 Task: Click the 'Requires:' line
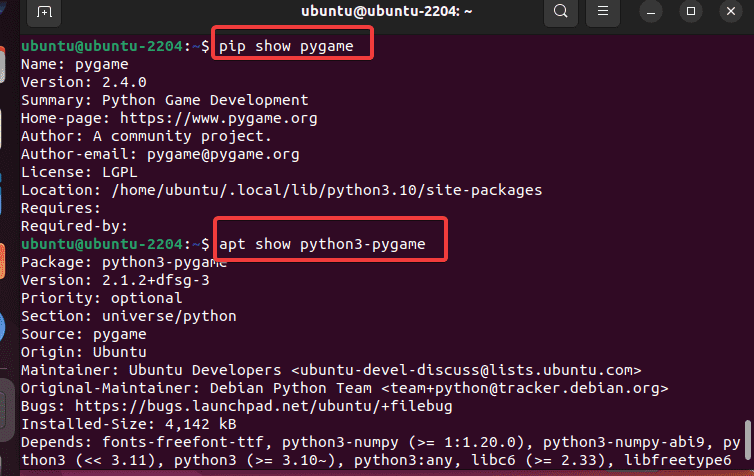click(61, 208)
